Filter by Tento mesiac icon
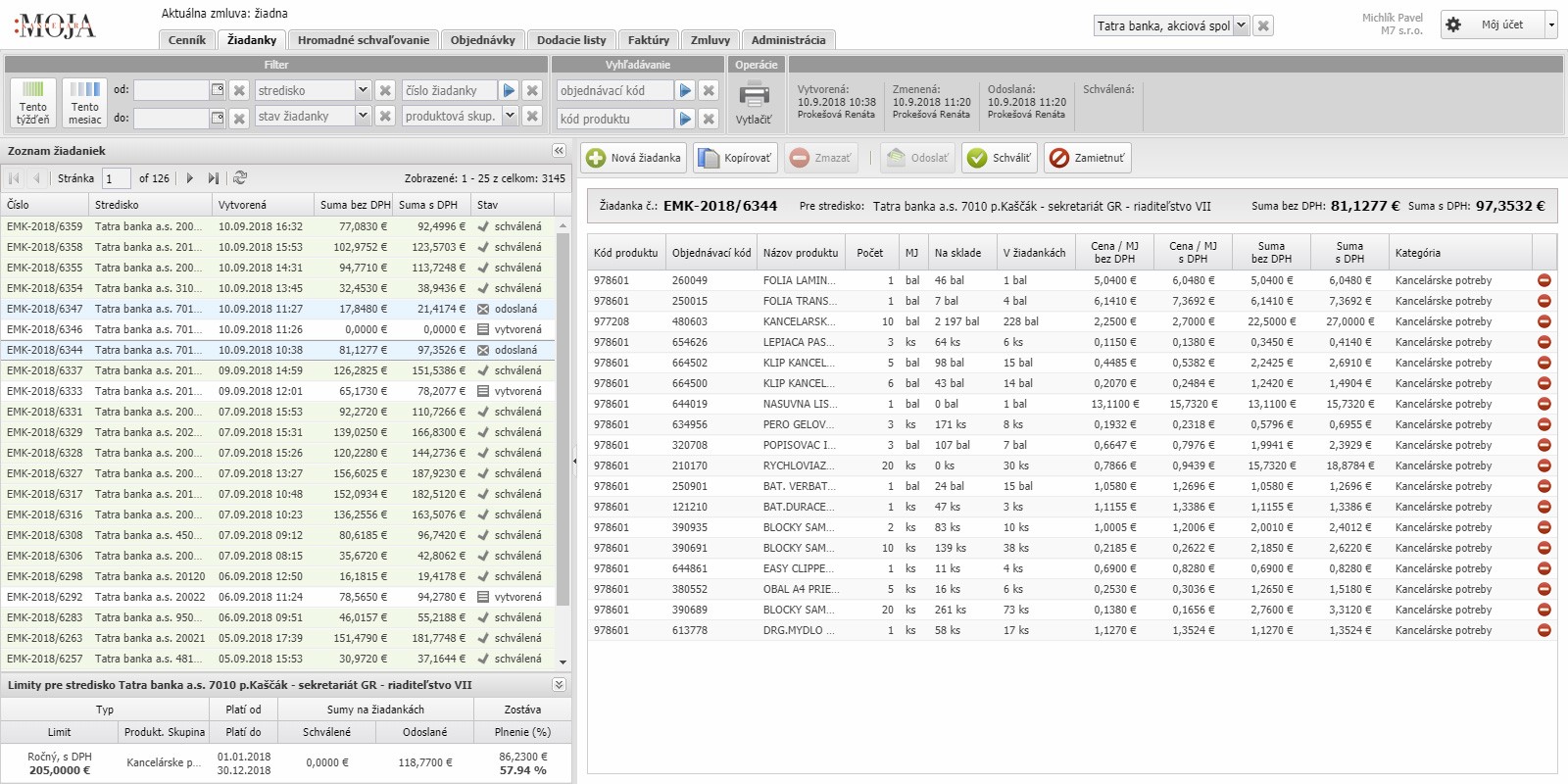This screenshot has height=784, width=1568. click(84, 102)
